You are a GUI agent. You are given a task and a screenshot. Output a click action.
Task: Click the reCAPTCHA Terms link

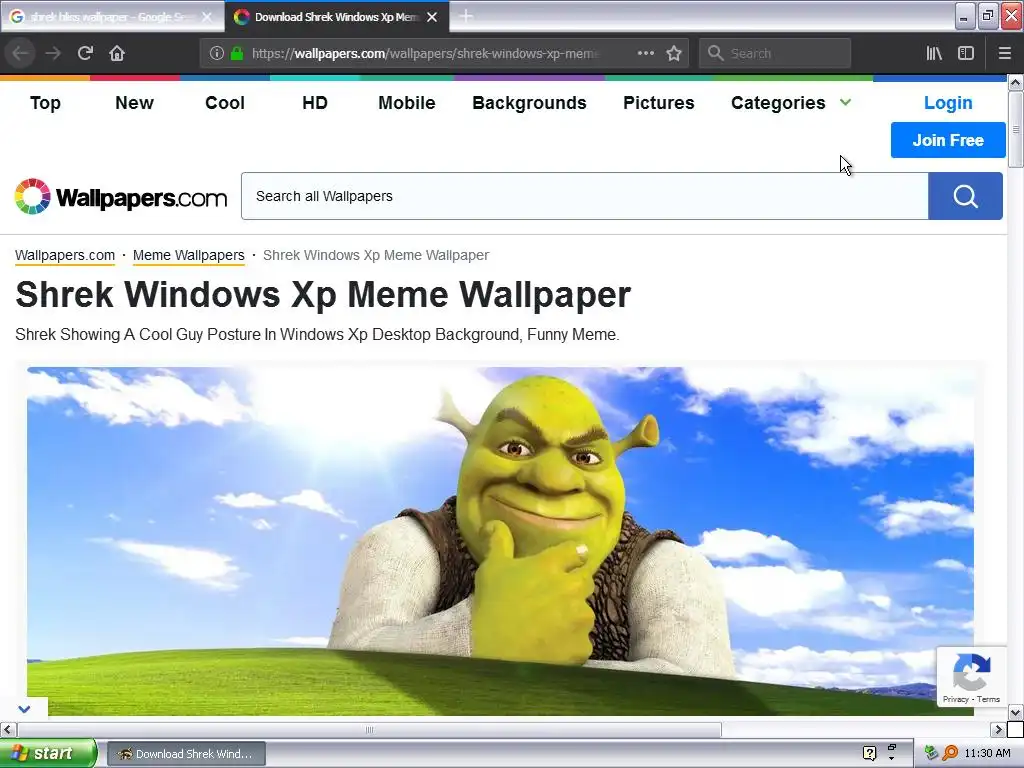pyautogui.click(x=988, y=699)
